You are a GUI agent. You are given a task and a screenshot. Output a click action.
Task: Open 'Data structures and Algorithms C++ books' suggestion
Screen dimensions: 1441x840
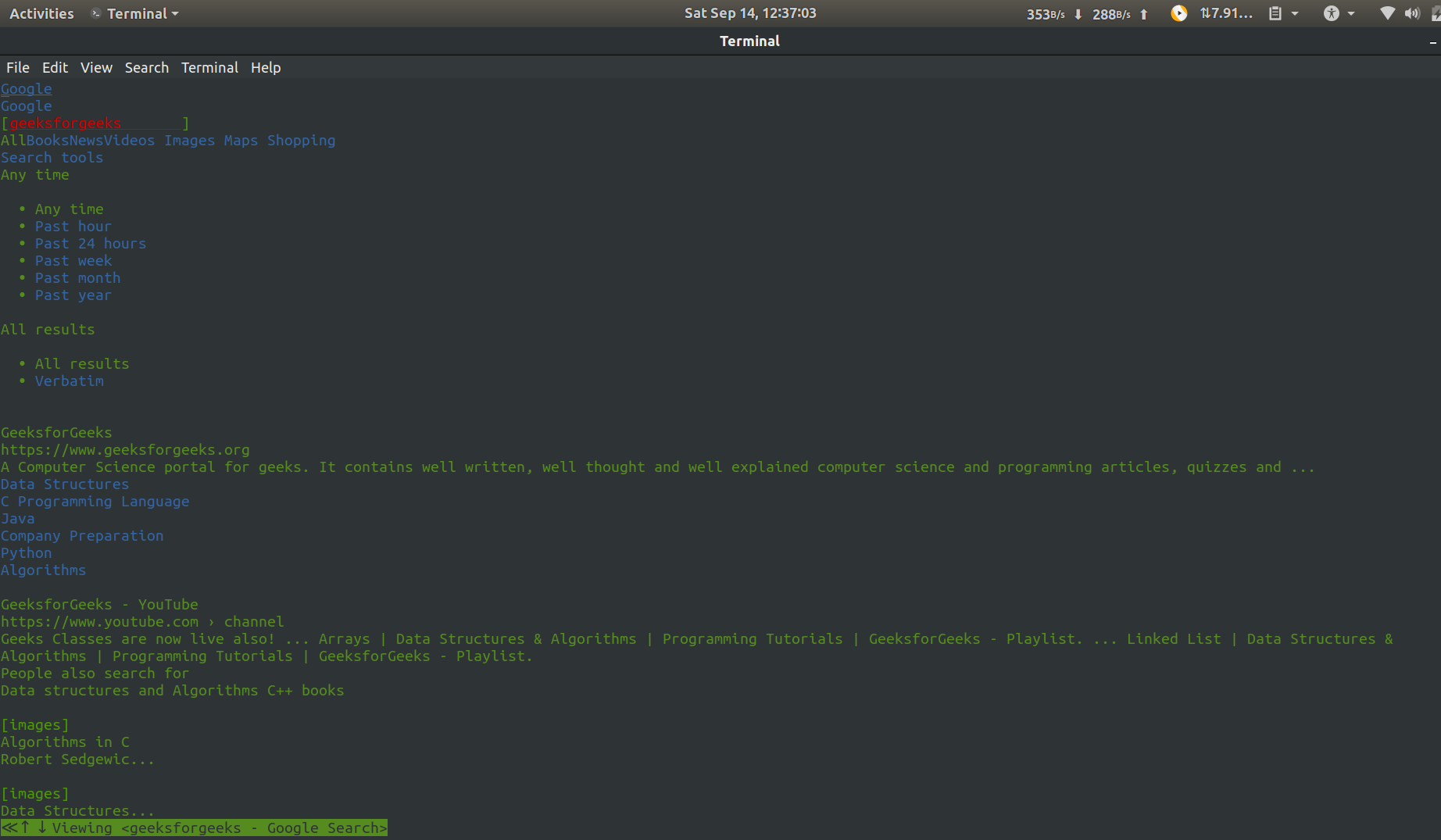click(x=173, y=691)
